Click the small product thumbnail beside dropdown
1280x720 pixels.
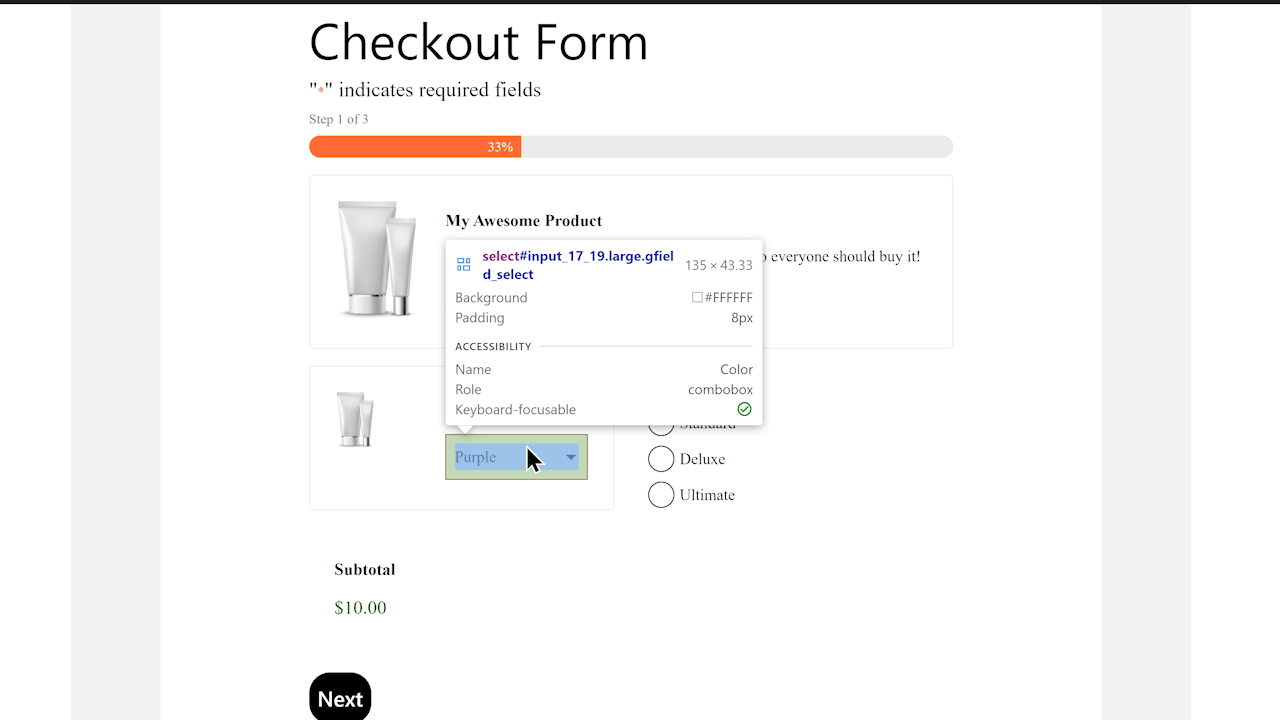355,419
